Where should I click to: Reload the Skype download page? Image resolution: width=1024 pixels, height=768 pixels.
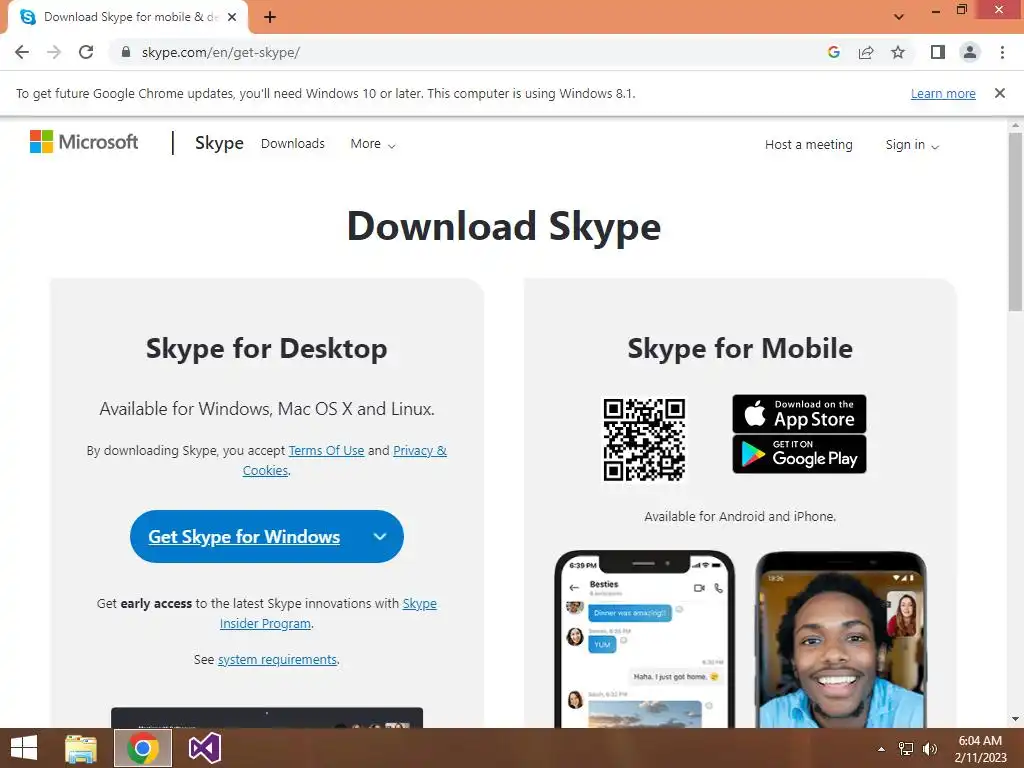[x=86, y=52]
